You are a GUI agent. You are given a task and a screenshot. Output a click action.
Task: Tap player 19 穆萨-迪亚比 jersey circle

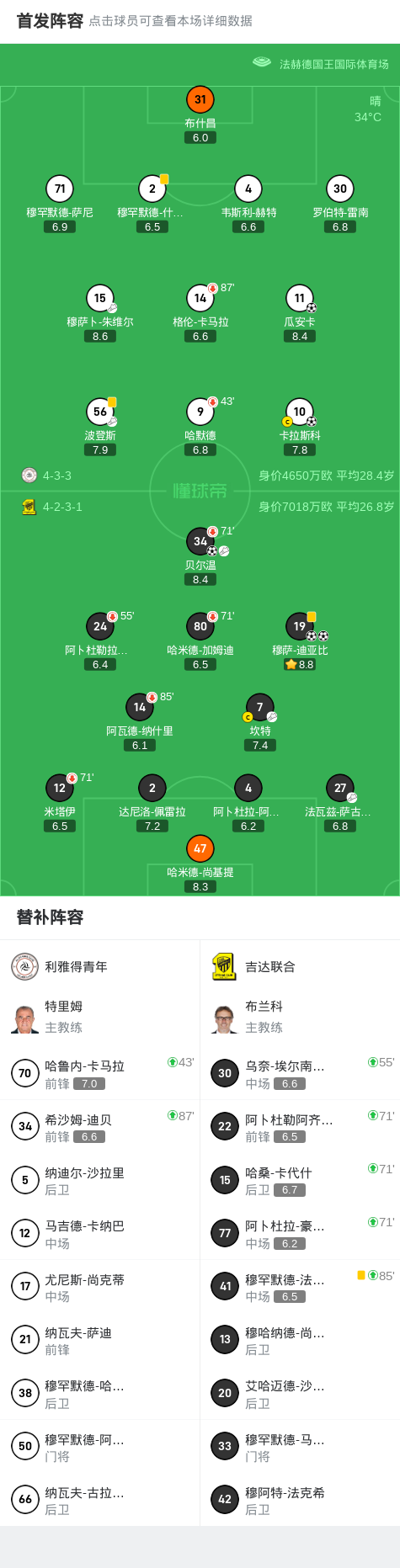point(300,626)
